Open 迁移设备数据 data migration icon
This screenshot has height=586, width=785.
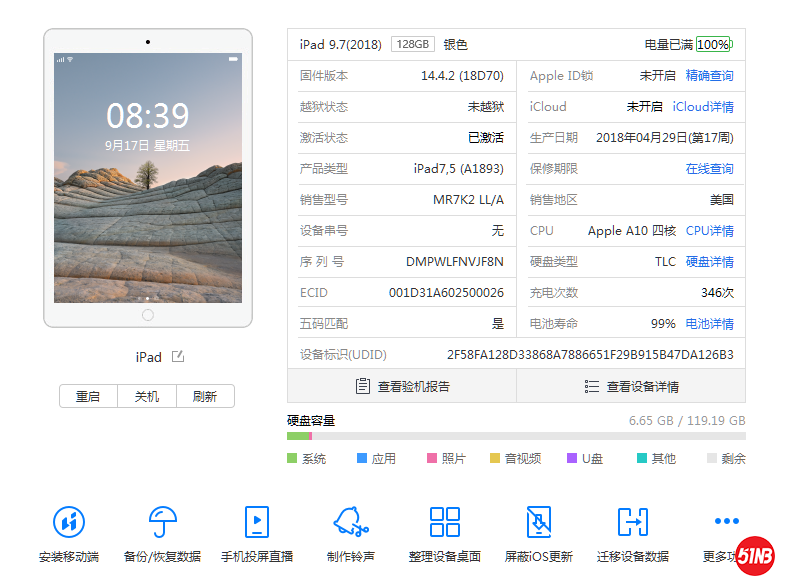point(633,522)
